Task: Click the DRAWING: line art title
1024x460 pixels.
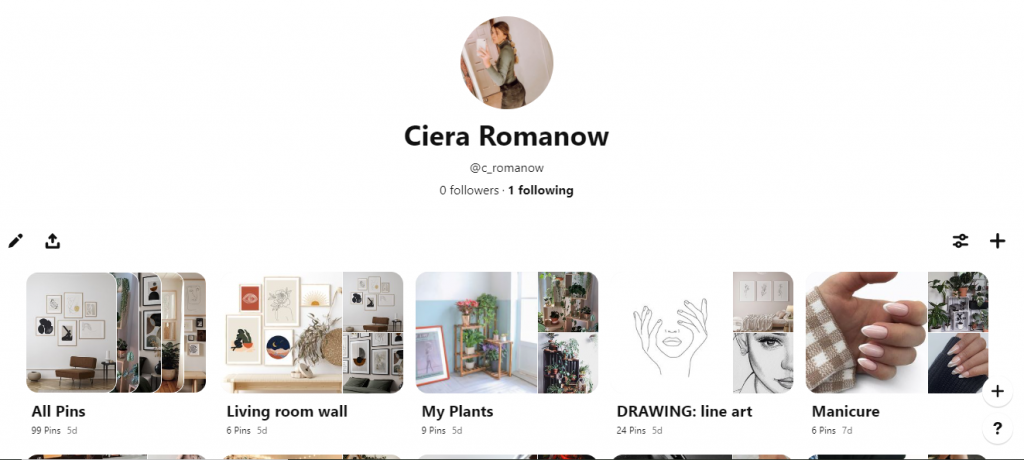Action: click(684, 412)
